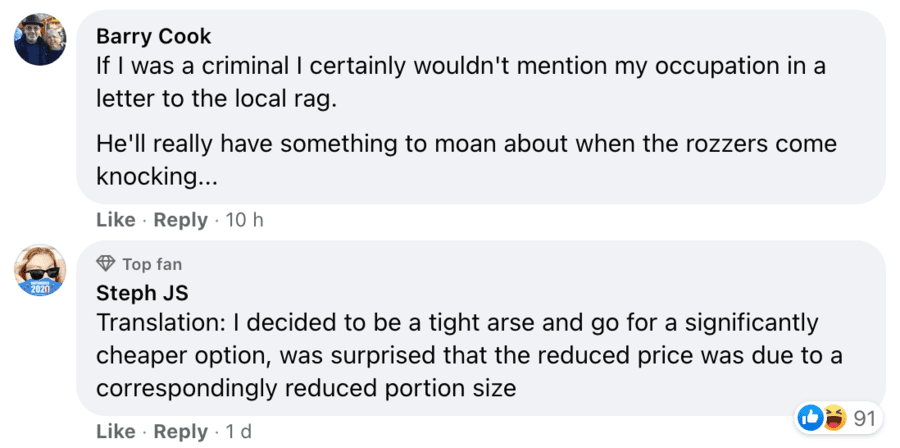Open Barry Cook's profile picture

pyautogui.click(x=40, y=41)
